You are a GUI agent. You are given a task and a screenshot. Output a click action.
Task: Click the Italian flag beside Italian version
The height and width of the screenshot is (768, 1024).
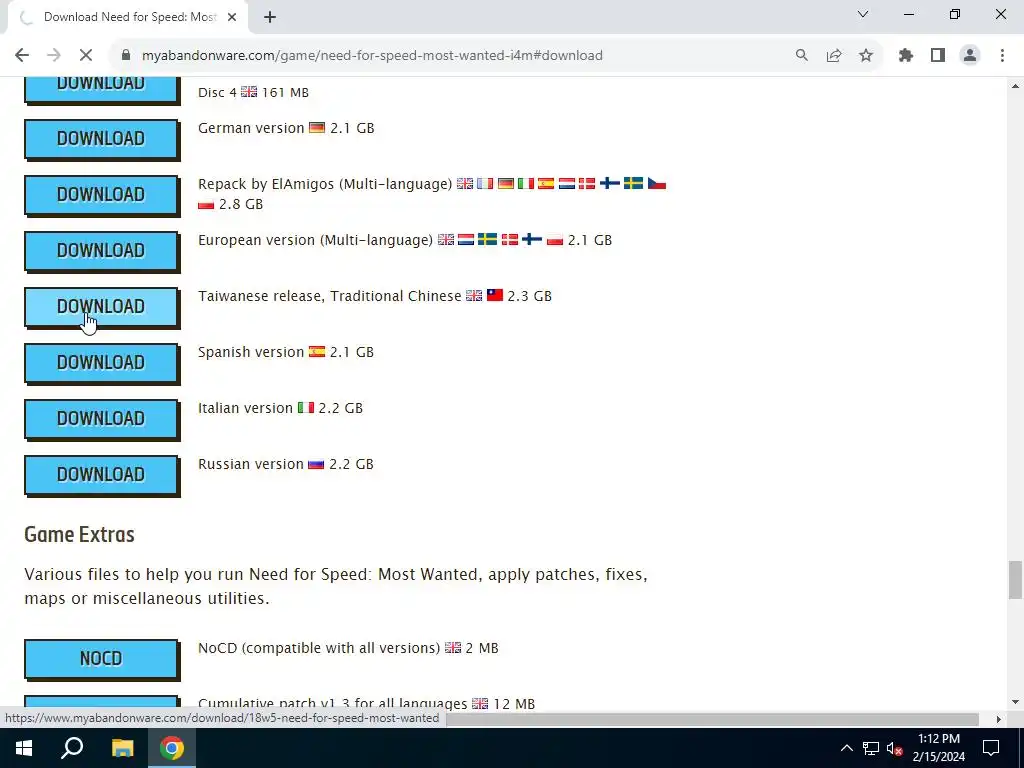click(306, 408)
